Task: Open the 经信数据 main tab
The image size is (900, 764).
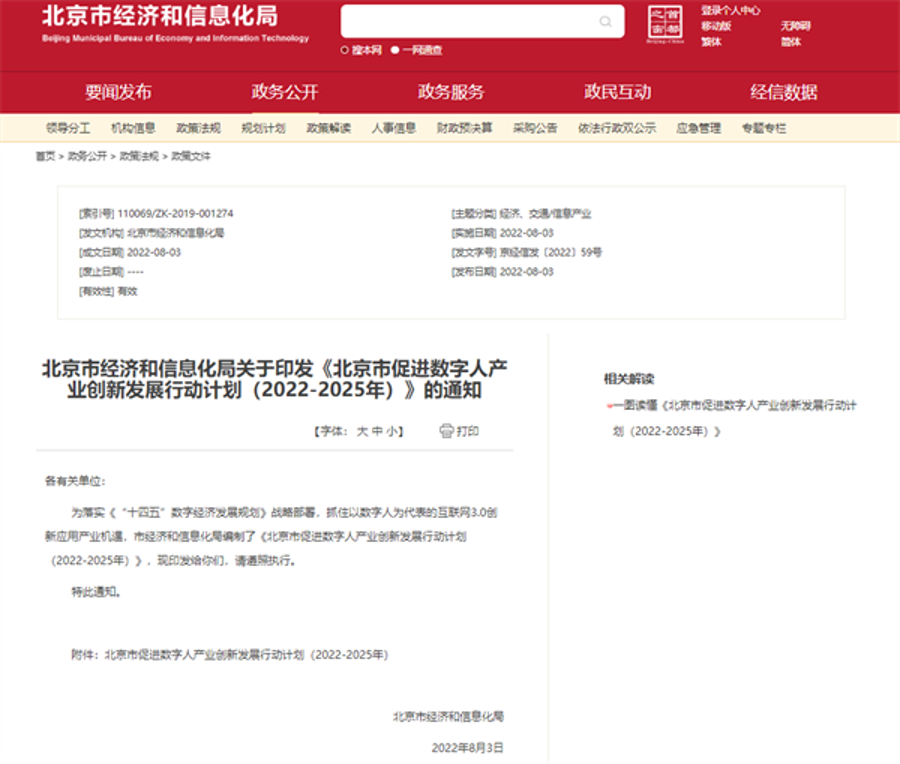Action: pos(783,92)
